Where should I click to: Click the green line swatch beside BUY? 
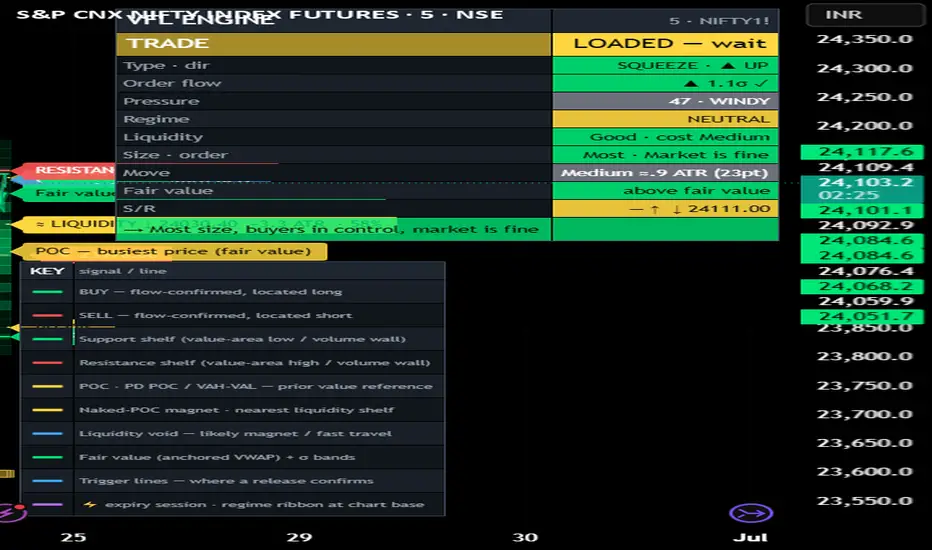pos(48,292)
